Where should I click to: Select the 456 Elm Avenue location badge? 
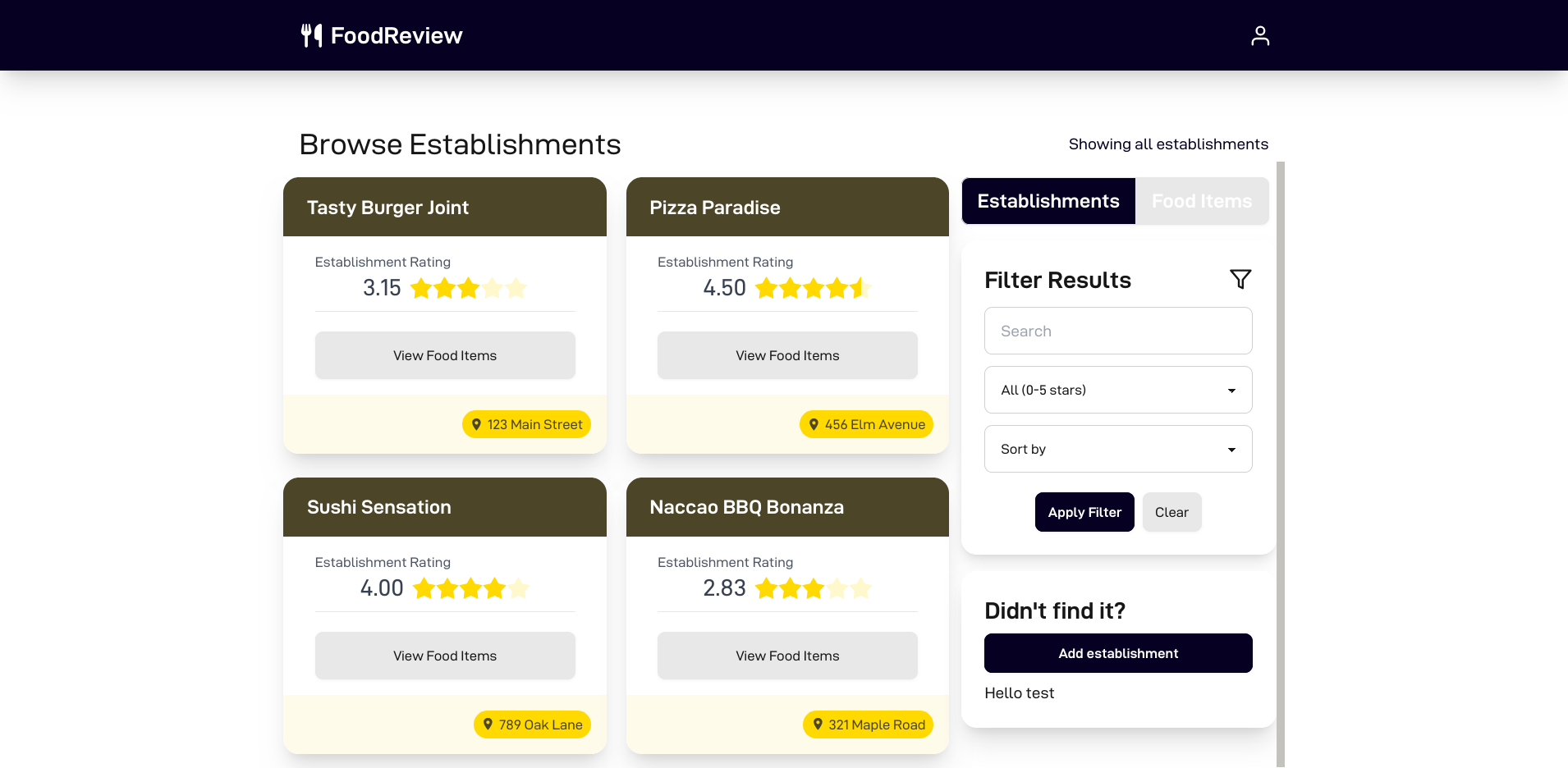[x=866, y=424]
